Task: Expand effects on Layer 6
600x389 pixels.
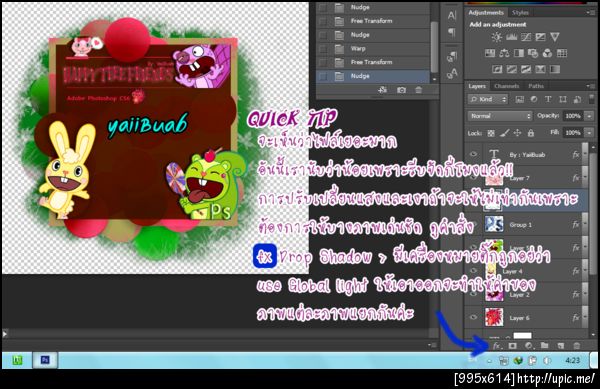Action: pyautogui.click(x=585, y=318)
